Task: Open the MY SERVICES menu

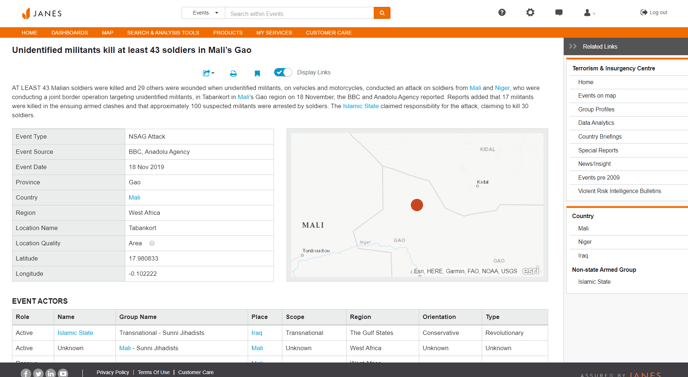Action: 274,33
